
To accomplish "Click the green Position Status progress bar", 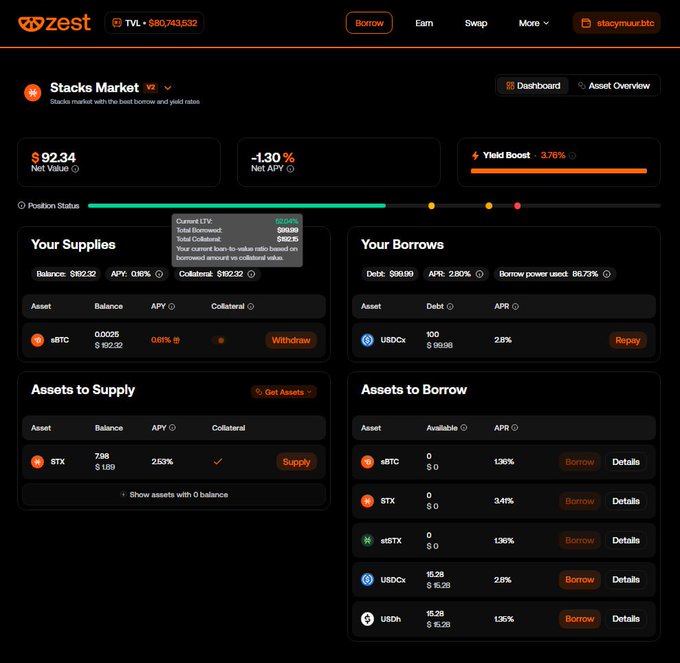I will tap(237, 206).
